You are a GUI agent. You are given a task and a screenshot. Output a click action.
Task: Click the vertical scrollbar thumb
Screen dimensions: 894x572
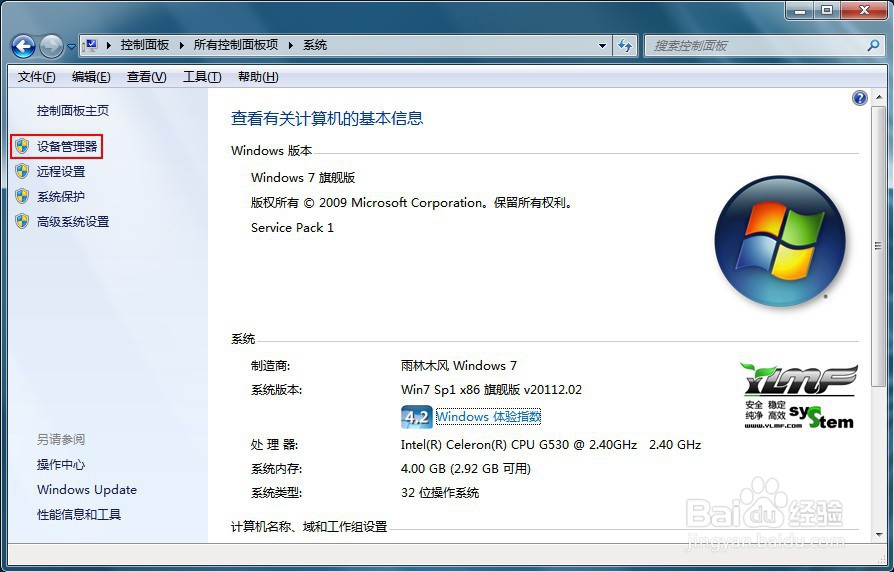tap(878, 246)
